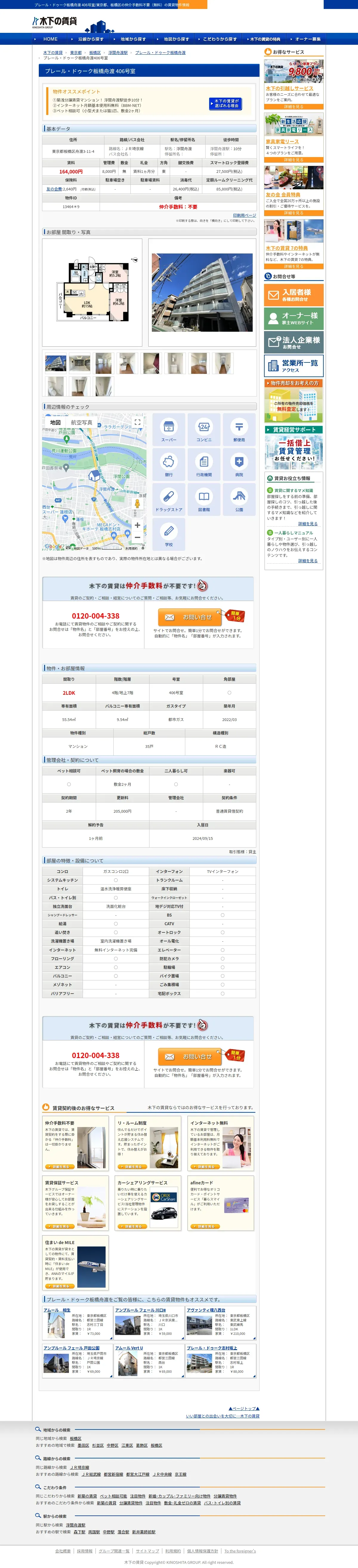Click the 印刷用ページ link
The image size is (358, 1568).
click(x=244, y=216)
